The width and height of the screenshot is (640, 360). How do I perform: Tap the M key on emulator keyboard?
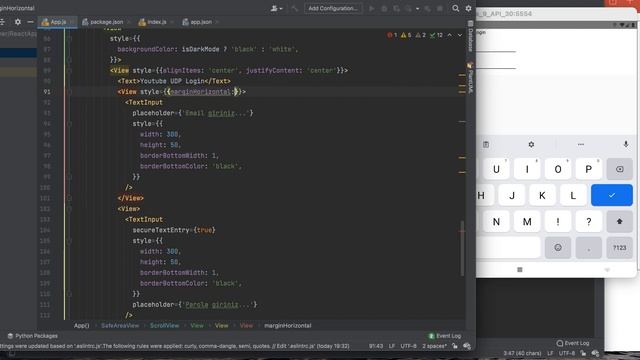(x=527, y=222)
